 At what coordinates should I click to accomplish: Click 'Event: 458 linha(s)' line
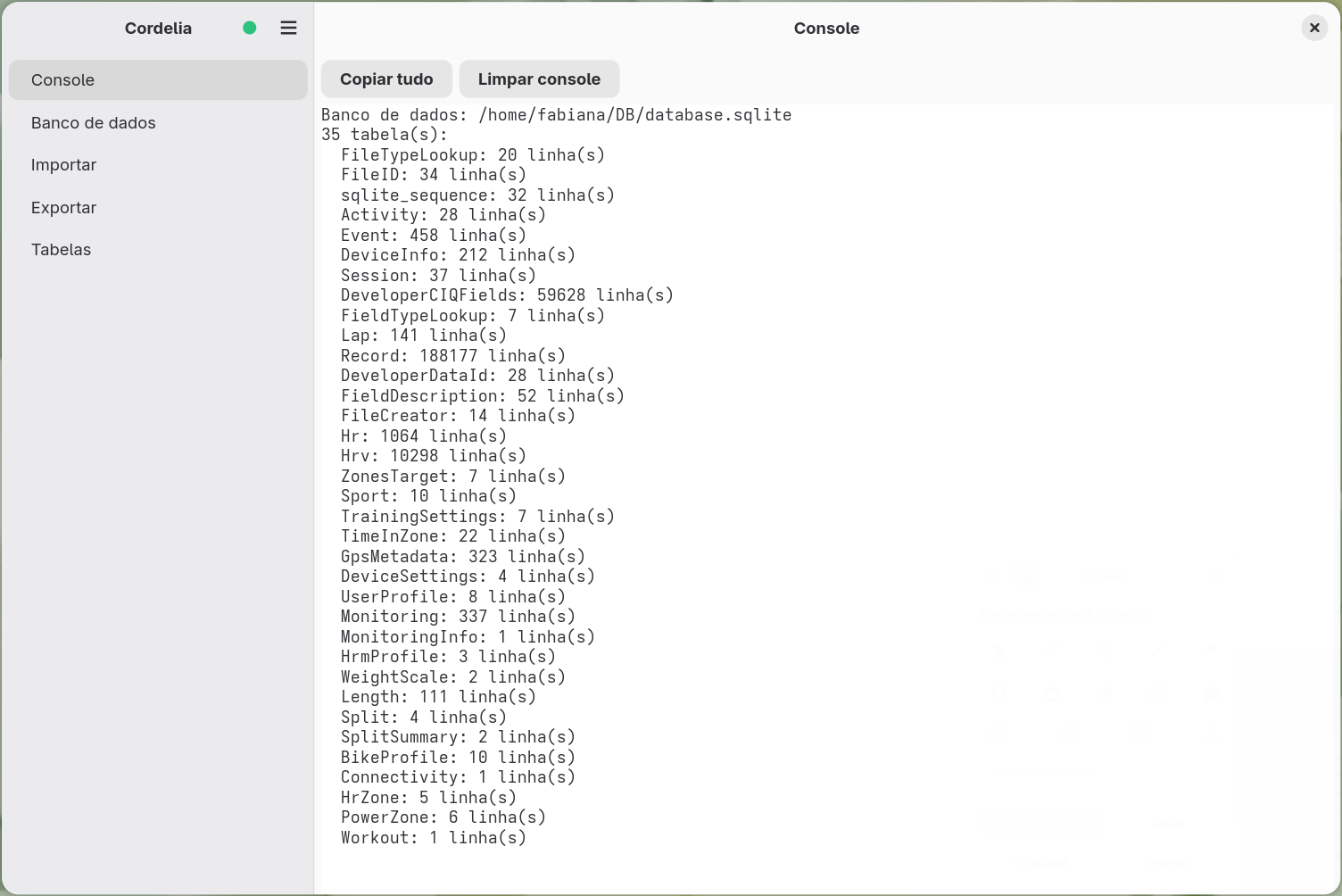coord(434,236)
